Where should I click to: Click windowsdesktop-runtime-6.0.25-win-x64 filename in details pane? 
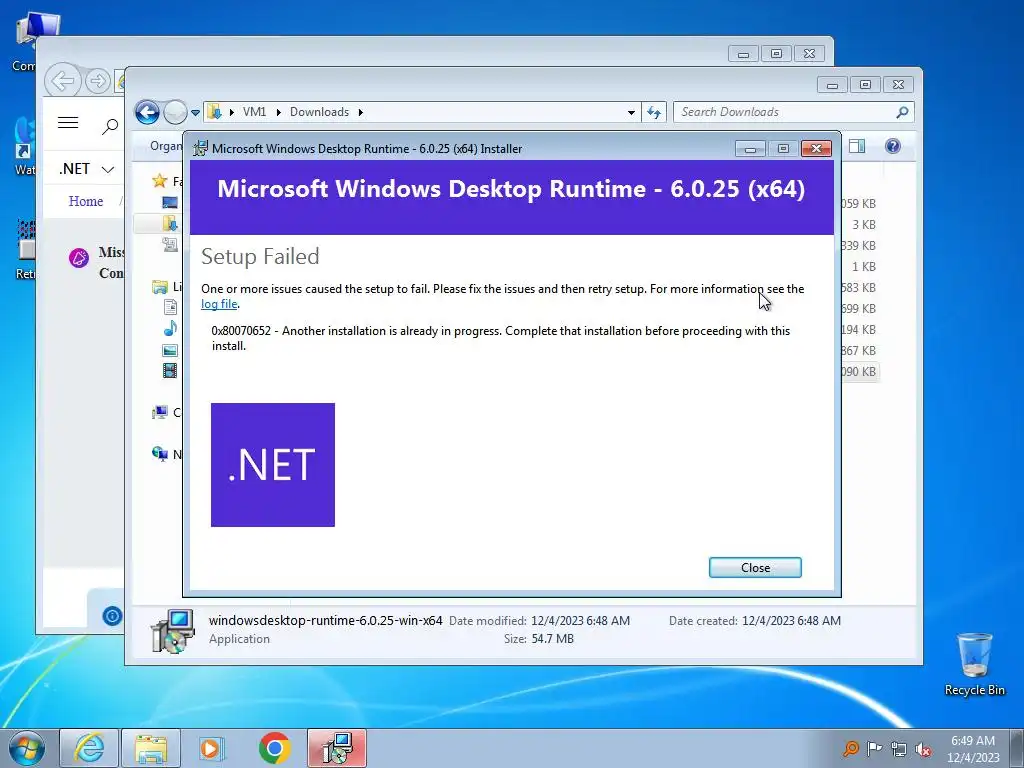325,620
